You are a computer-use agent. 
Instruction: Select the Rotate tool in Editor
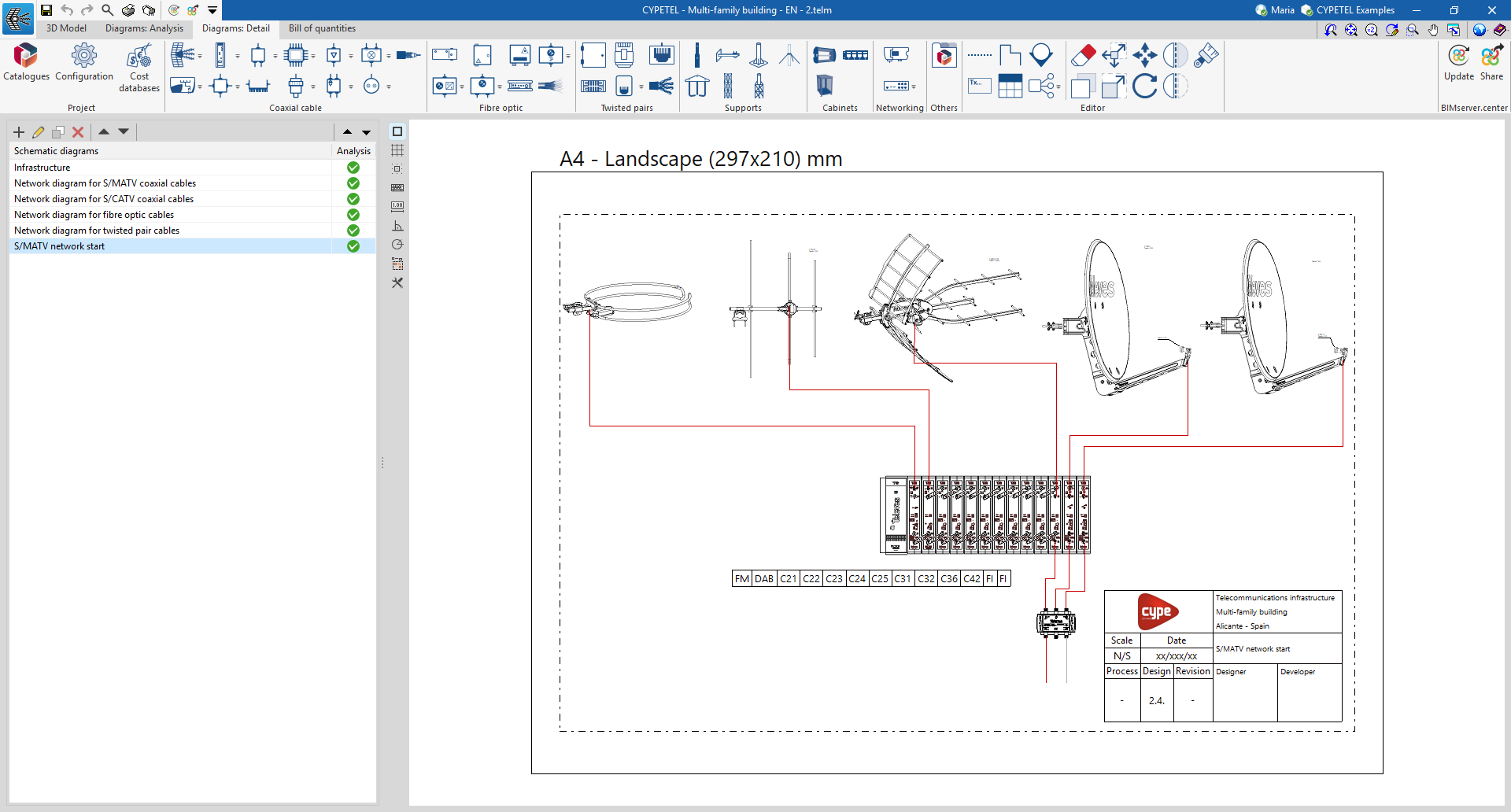(x=1144, y=86)
